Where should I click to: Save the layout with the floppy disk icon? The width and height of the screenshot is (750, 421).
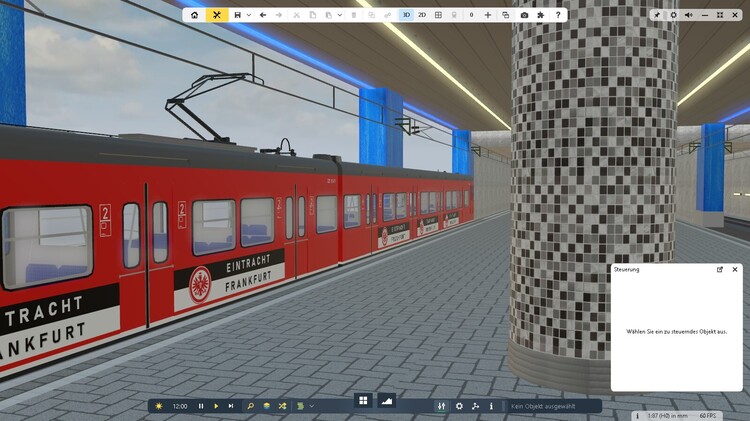pos(237,15)
